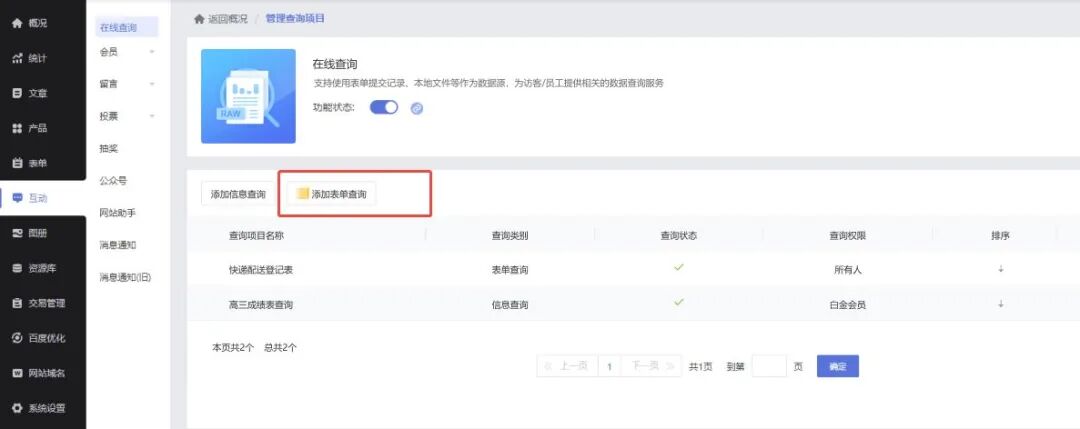
Task: Expand the 会员 submenu arrow
Action: coord(152,52)
